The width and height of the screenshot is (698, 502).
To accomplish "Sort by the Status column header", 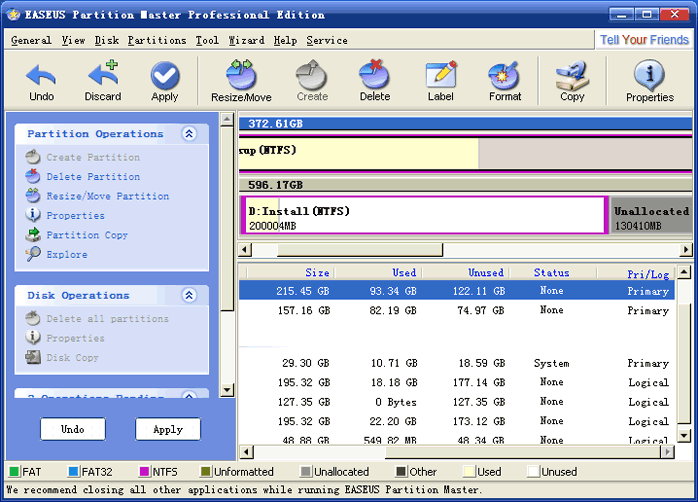I will click(552, 272).
